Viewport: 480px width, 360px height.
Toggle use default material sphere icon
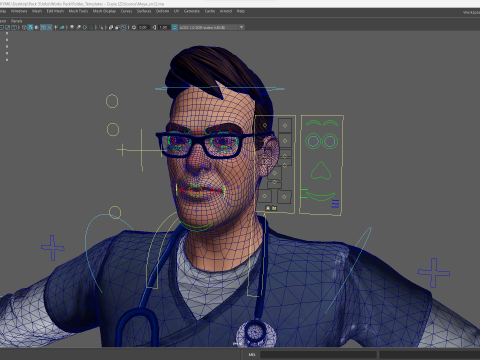pos(36,27)
